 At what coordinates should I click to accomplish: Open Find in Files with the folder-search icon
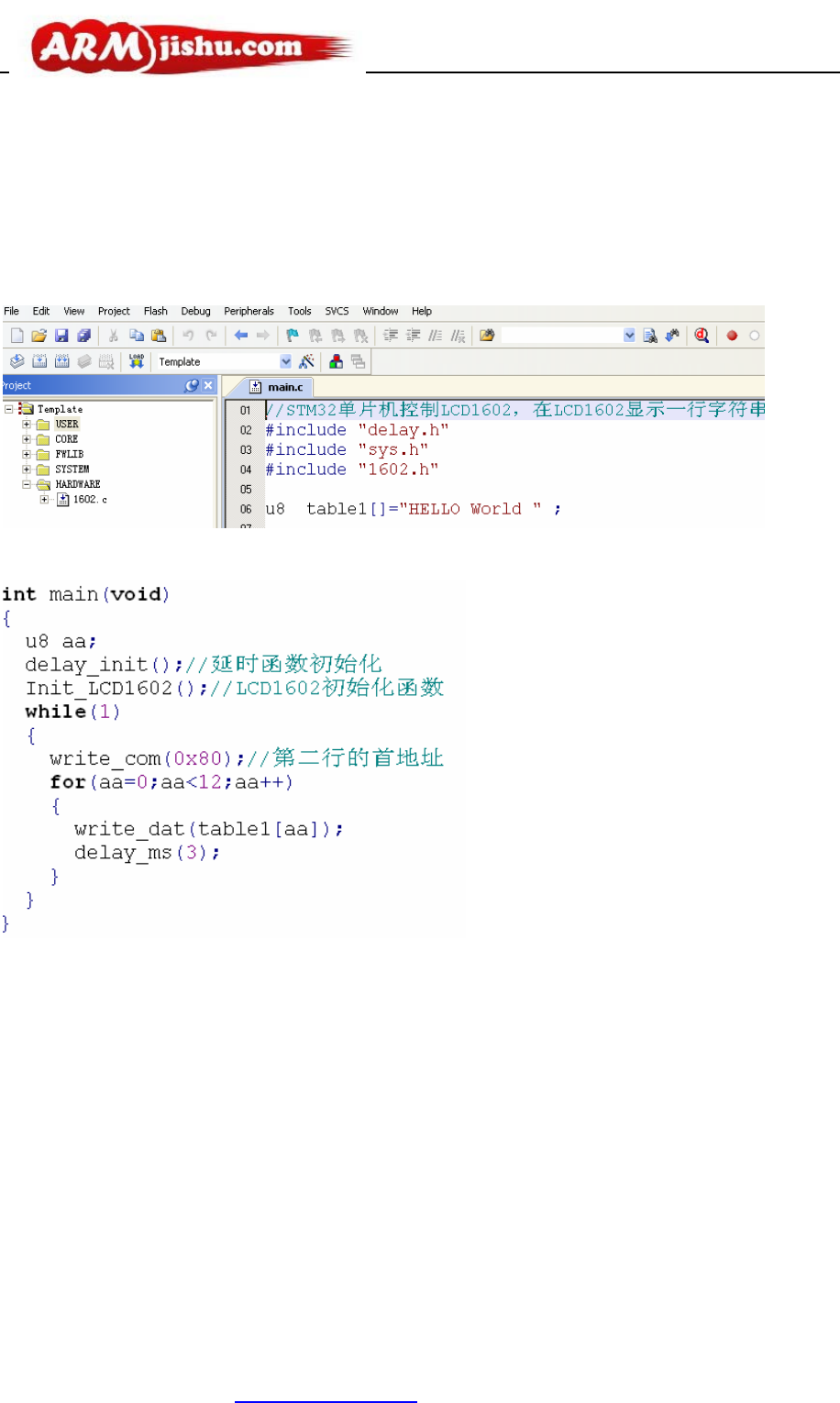487,336
